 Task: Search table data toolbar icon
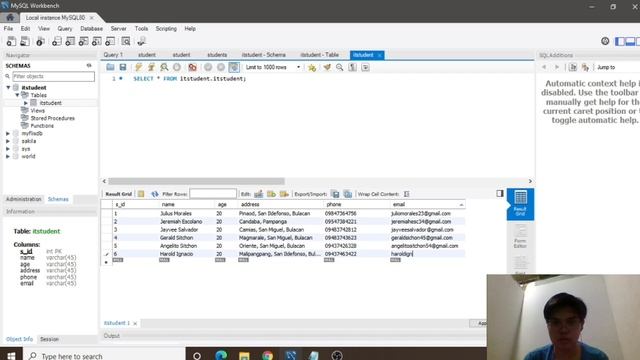[126, 41]
